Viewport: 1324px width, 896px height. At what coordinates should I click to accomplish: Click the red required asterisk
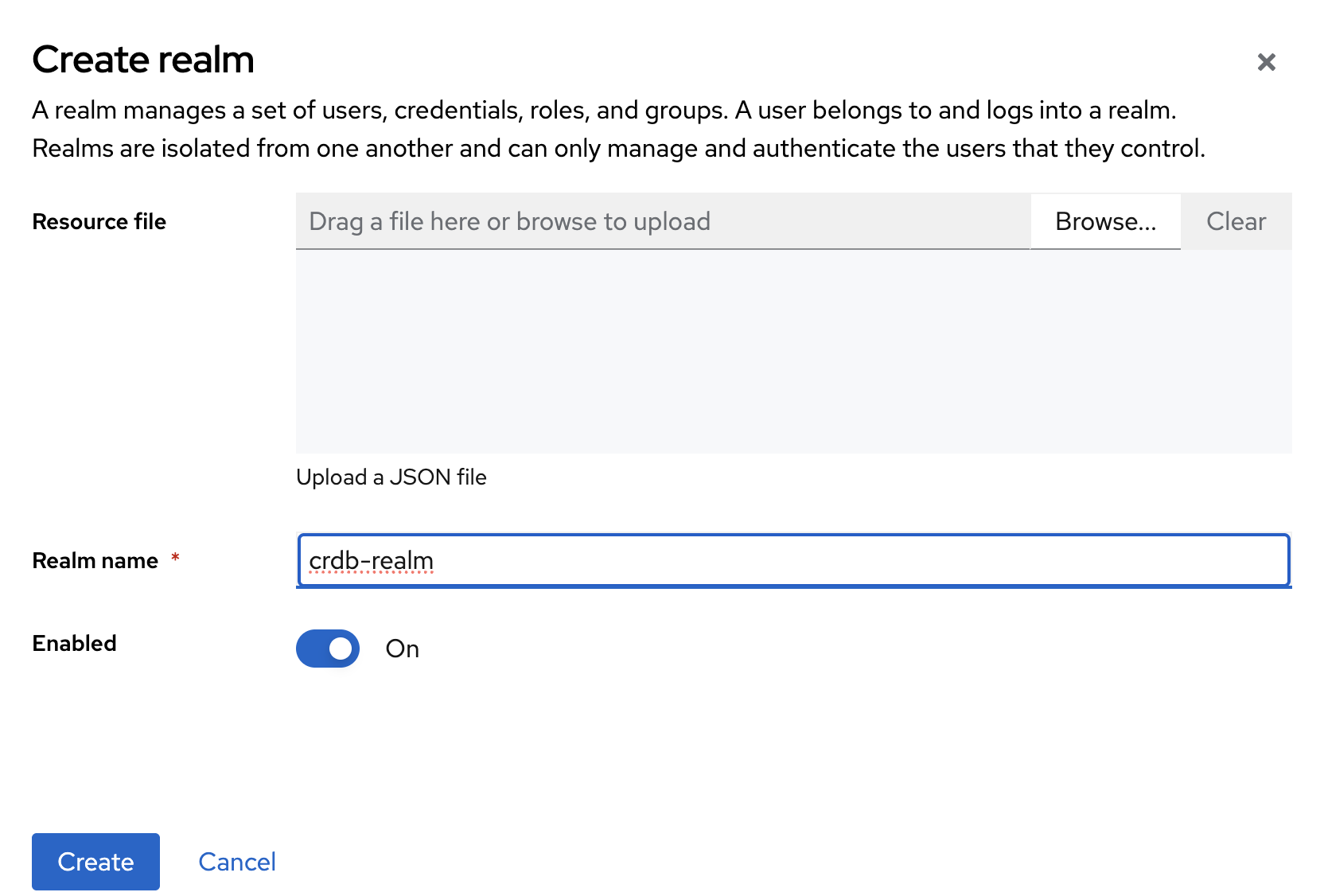tap(175, 558)
